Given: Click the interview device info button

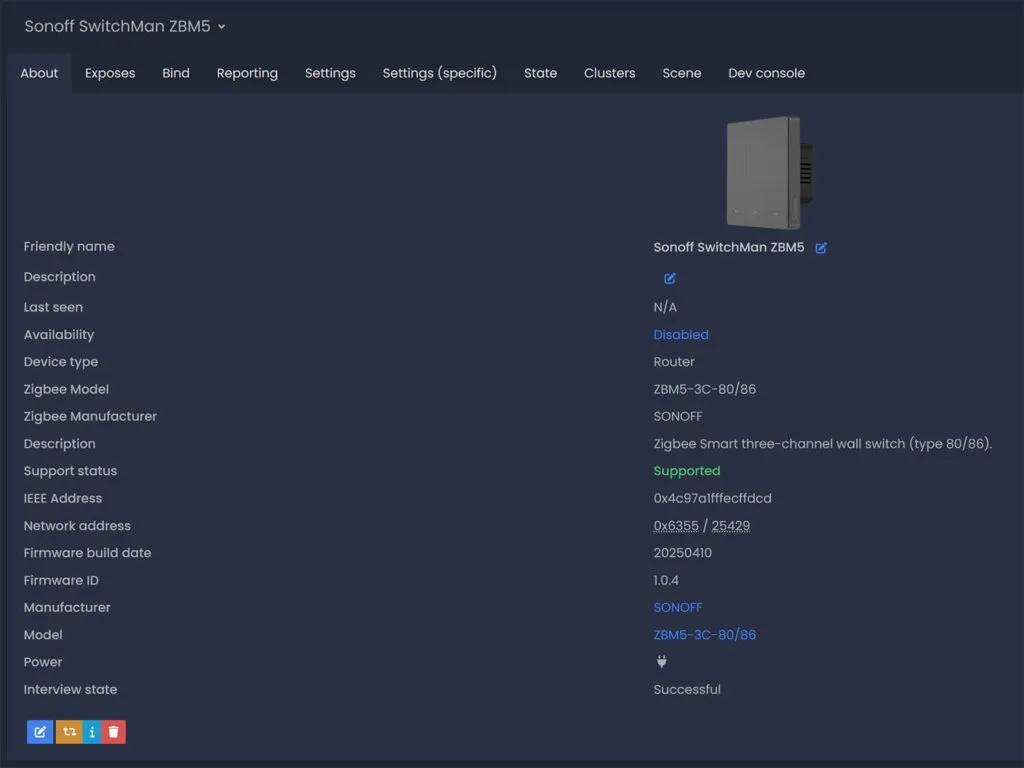Looking at the screenshot, I should click(x=92, y=732).
